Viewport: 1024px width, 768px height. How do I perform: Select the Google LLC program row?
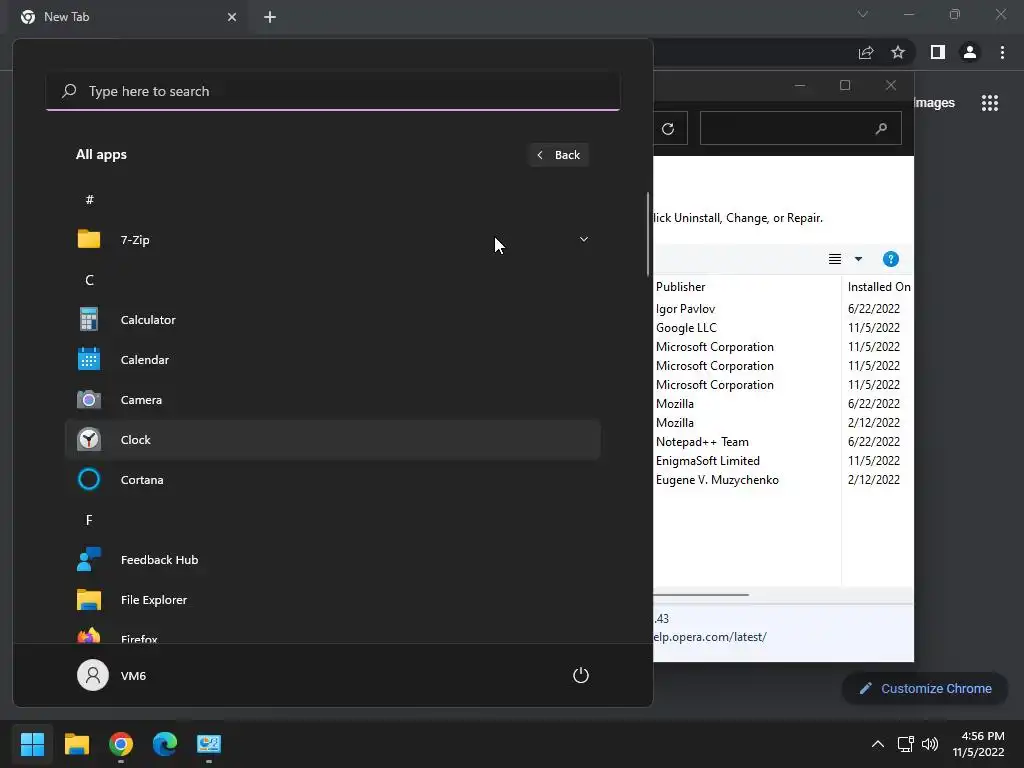(x=783, y=328)
